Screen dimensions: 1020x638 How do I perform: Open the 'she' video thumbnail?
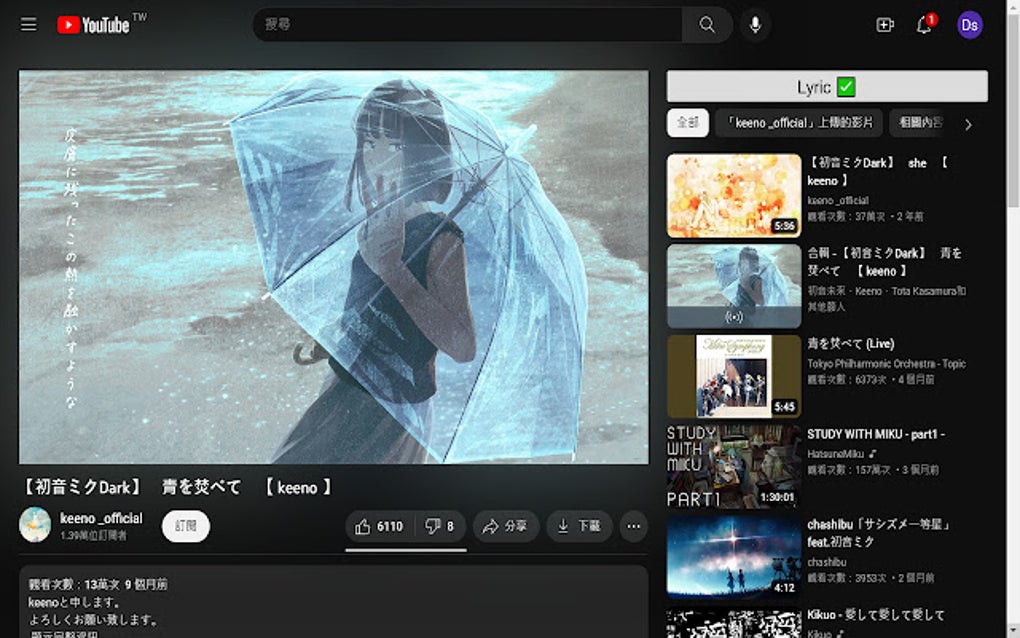click(734, 195)
